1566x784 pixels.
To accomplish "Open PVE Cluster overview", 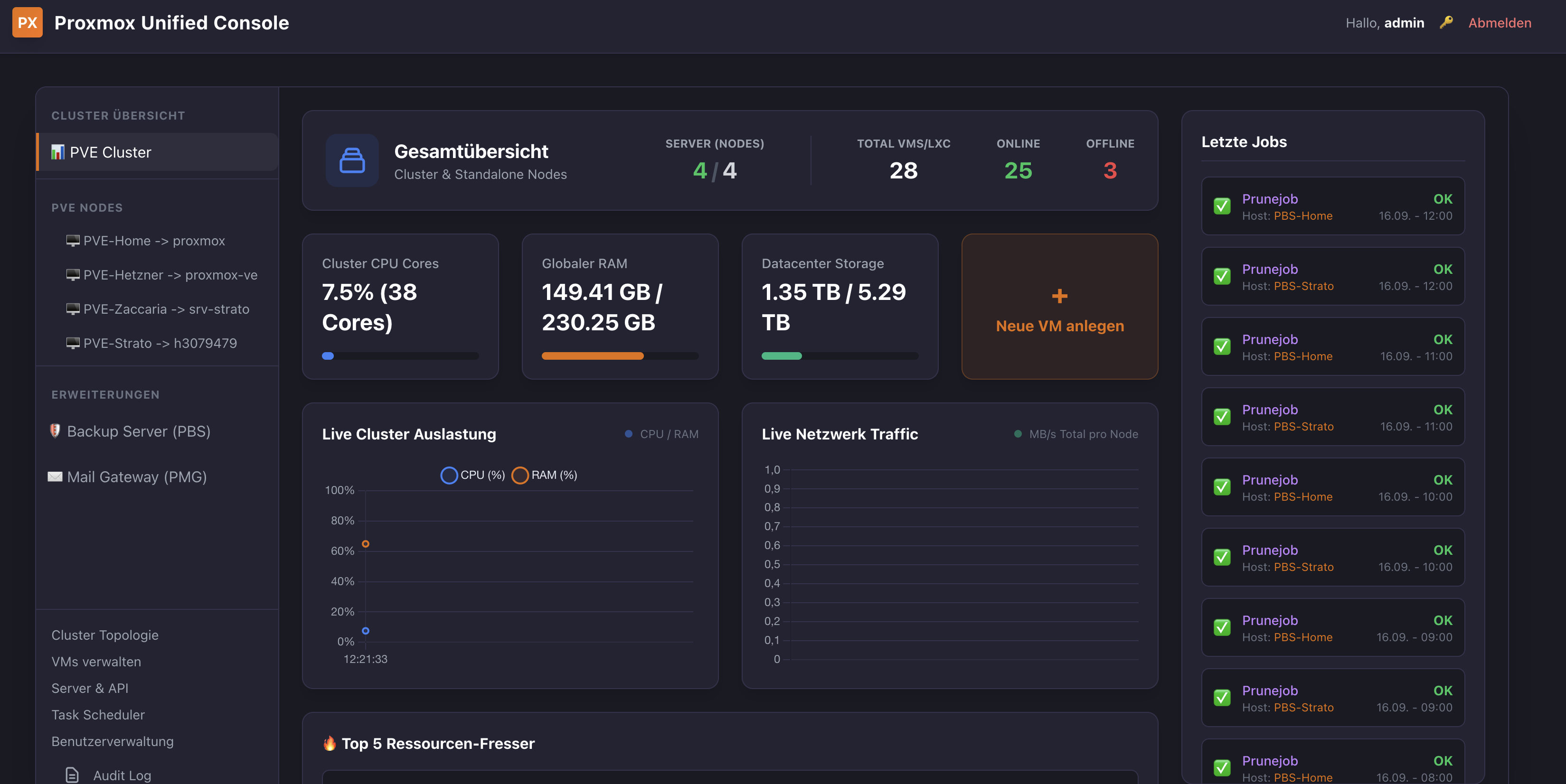I will coord(158,152).
